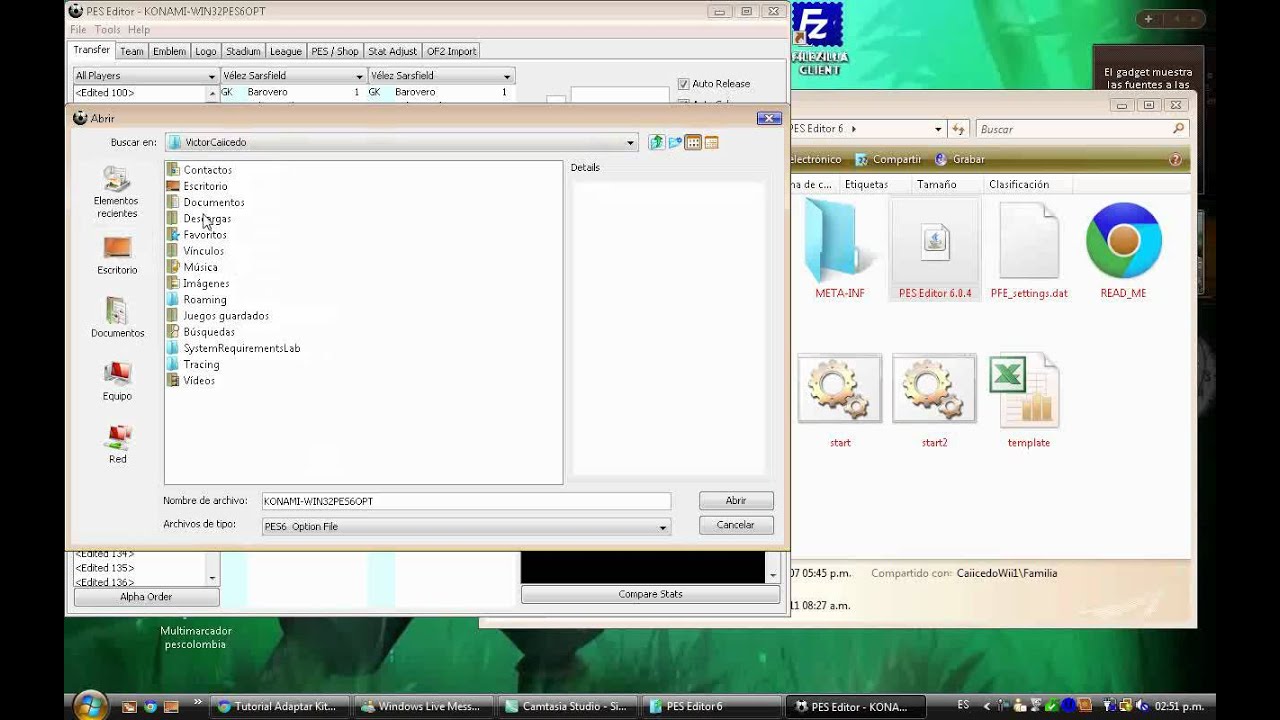
Task: Select the Tracing folder
Action: (x=193, y=364)
